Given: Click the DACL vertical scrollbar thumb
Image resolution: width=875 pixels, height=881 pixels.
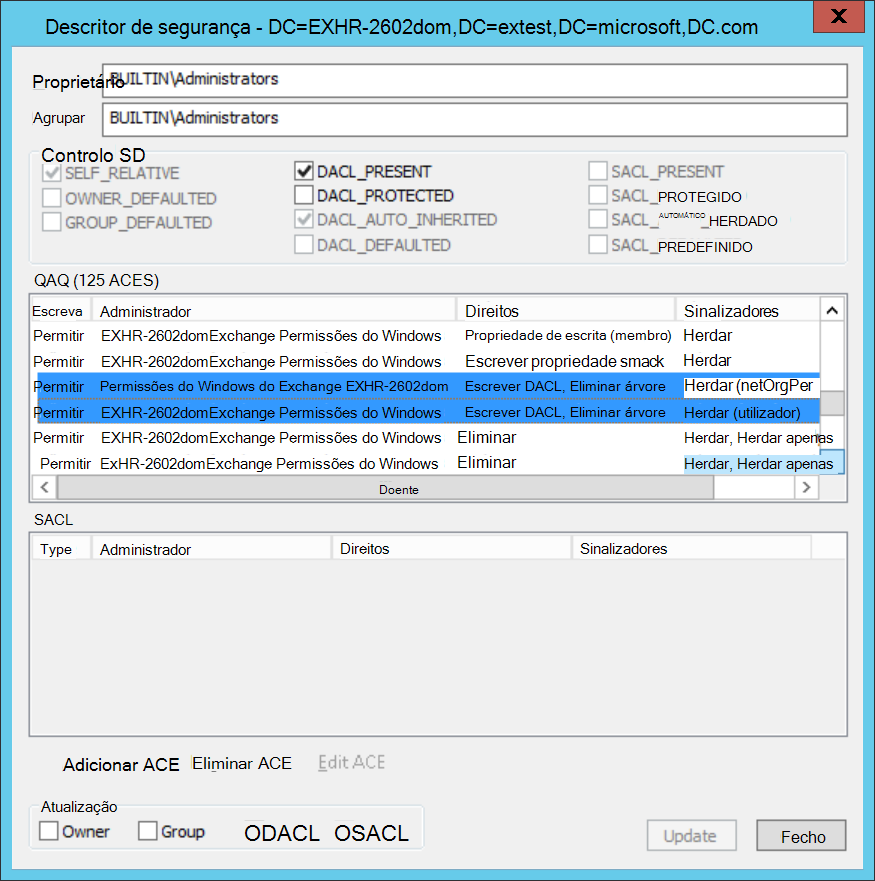Looking at the screenshot, I should pos(832,403).
